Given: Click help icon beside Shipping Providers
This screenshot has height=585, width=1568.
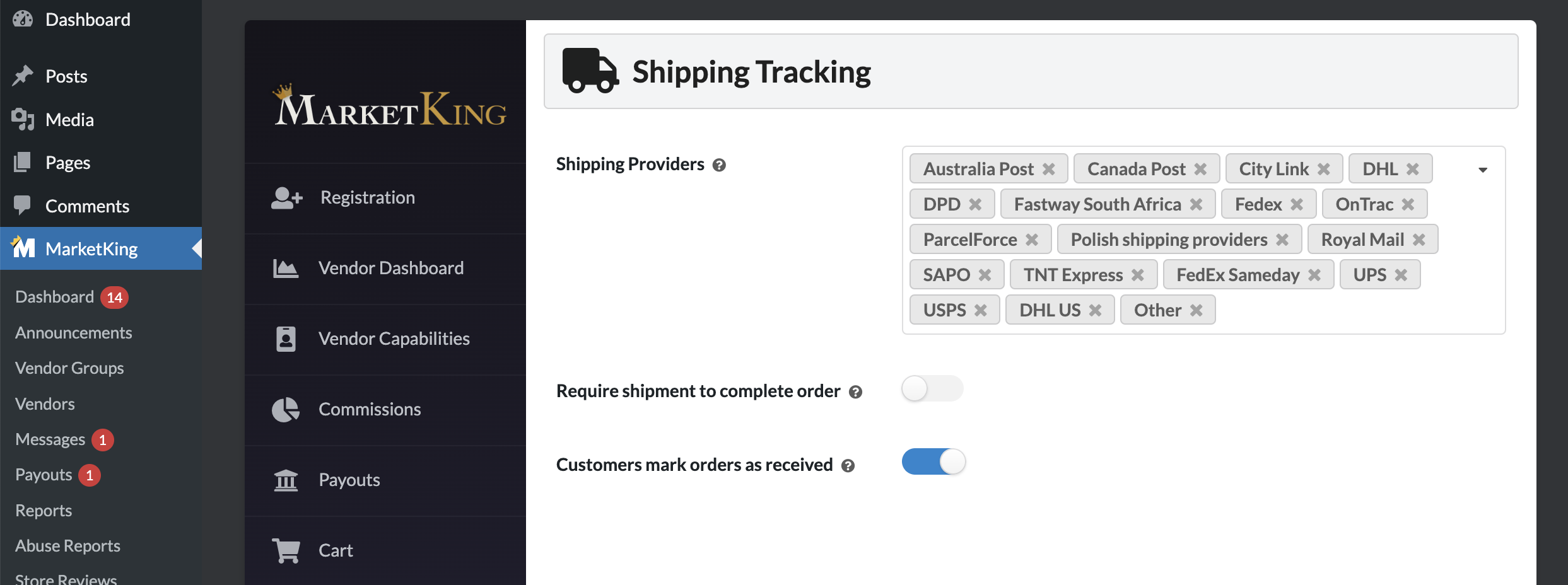Looking at the screenshot, I should (x=719, y=165).
